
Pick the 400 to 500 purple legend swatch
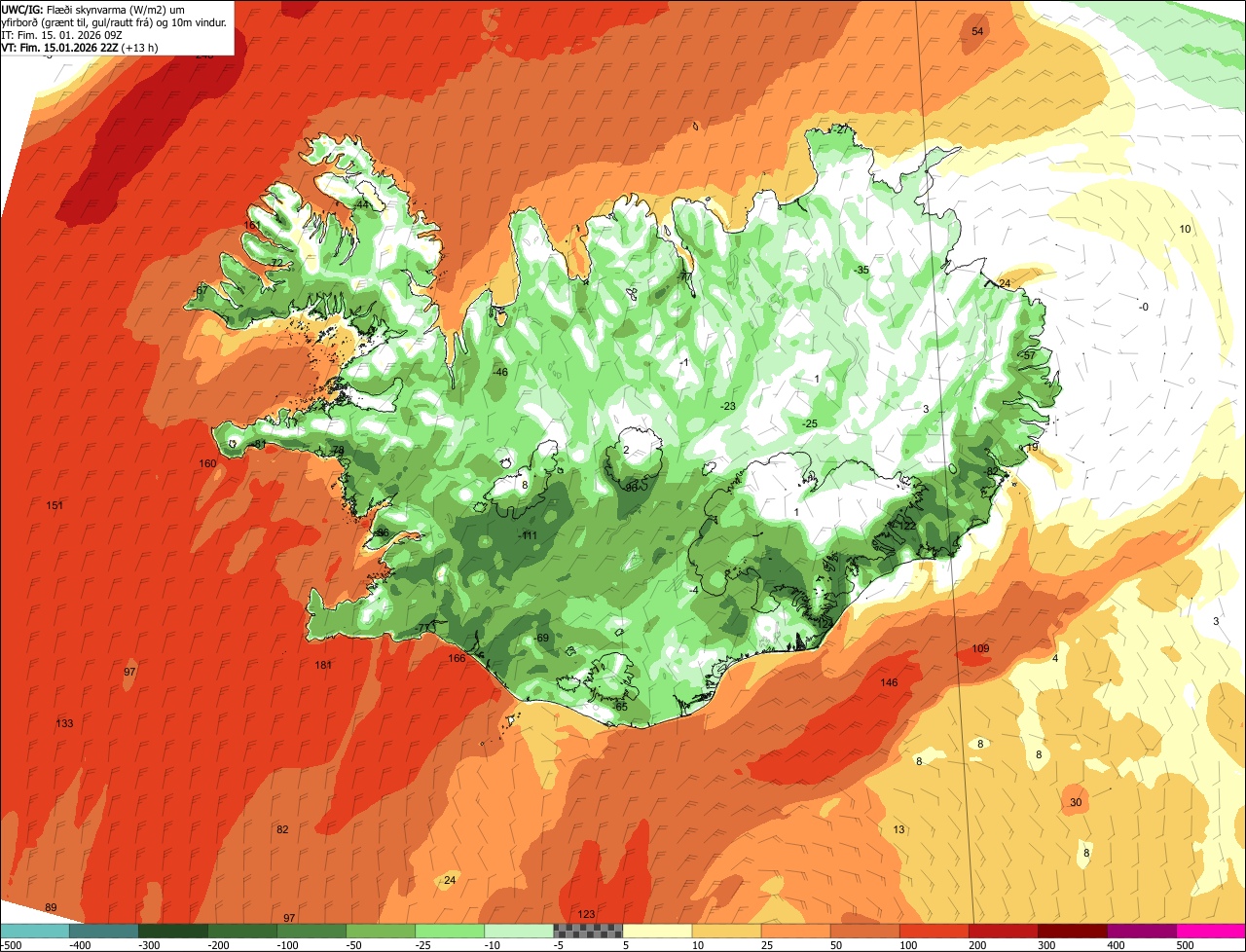pyautogui.click(x=1141, y=931)
